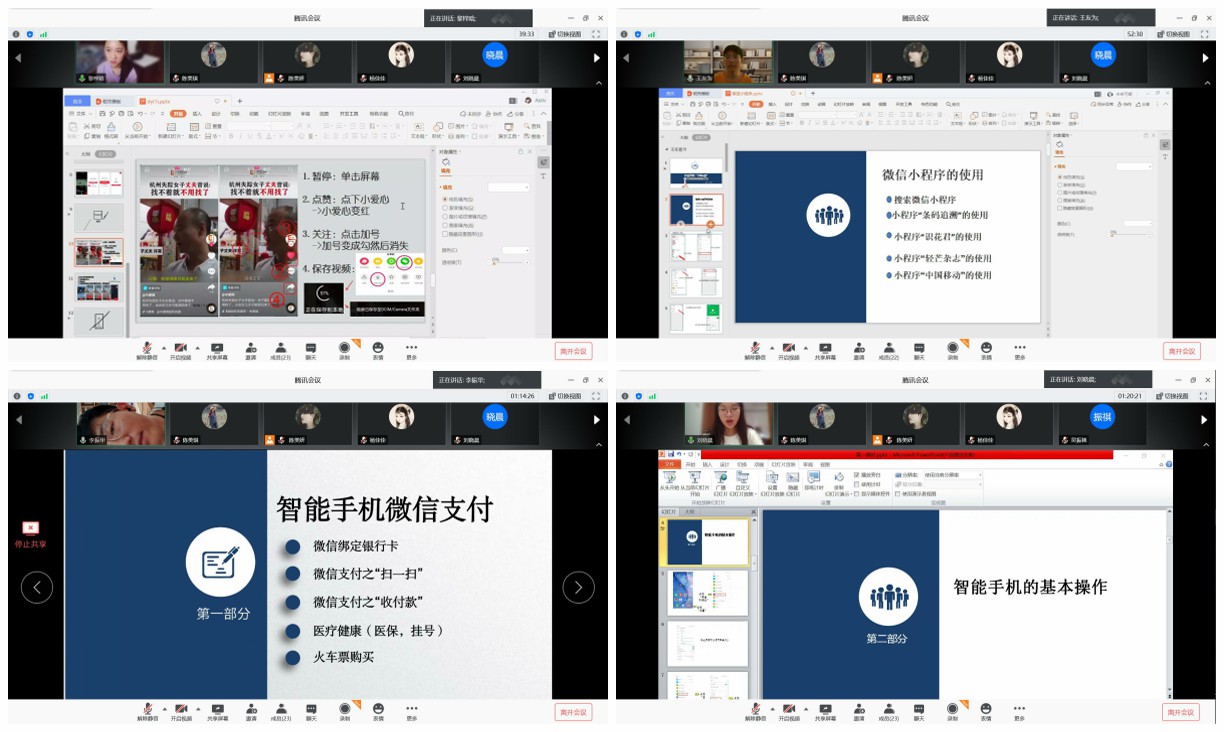Adjust the transparency slider in the 52:30 meeting's WPS panel

pos(1131,234)
